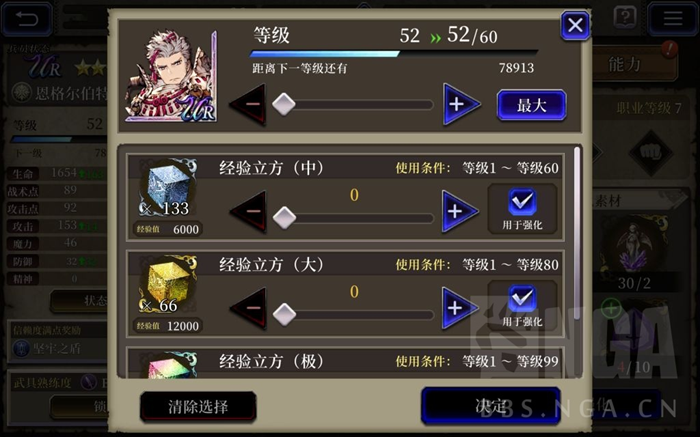Viewport: 700px width, 437px height.
Task: Open the hamburger menu icon
Action: pos(672,19)
